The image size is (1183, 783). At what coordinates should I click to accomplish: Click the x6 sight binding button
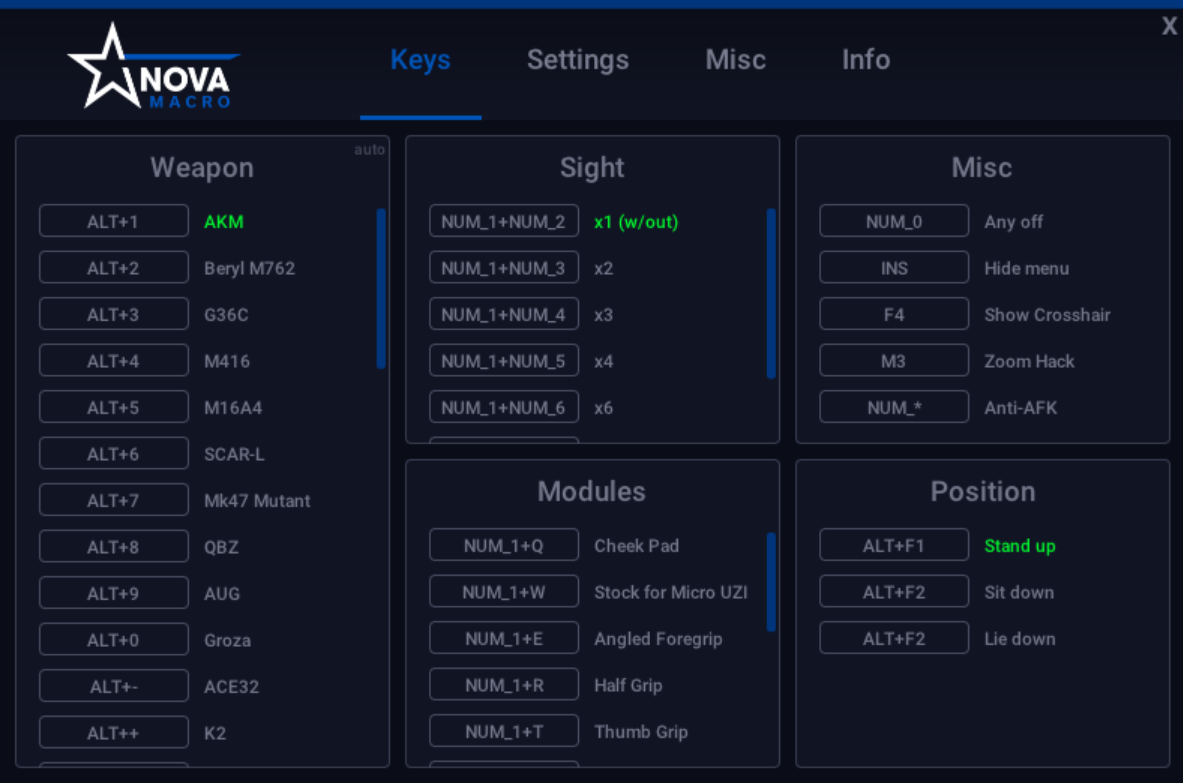click(x=503, y=407)
